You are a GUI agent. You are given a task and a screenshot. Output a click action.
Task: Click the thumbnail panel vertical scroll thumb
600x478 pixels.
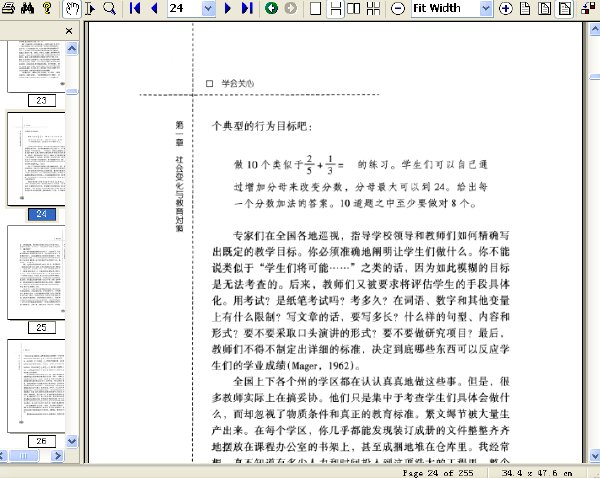[x=72, y=91]
